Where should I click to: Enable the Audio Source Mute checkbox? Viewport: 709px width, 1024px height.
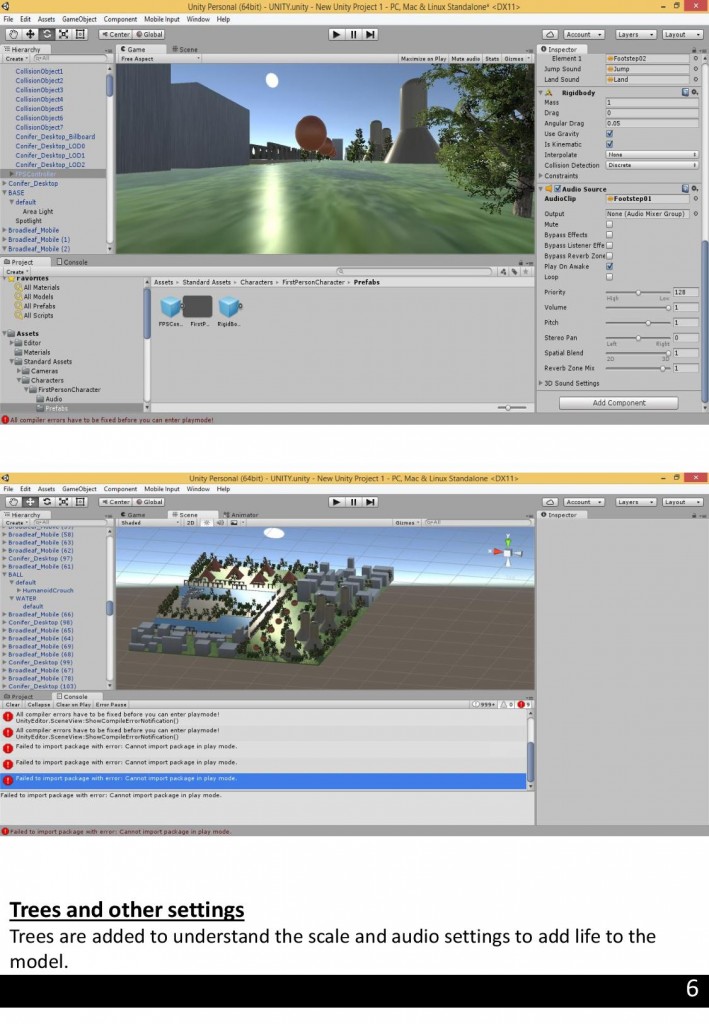[609, 224]
